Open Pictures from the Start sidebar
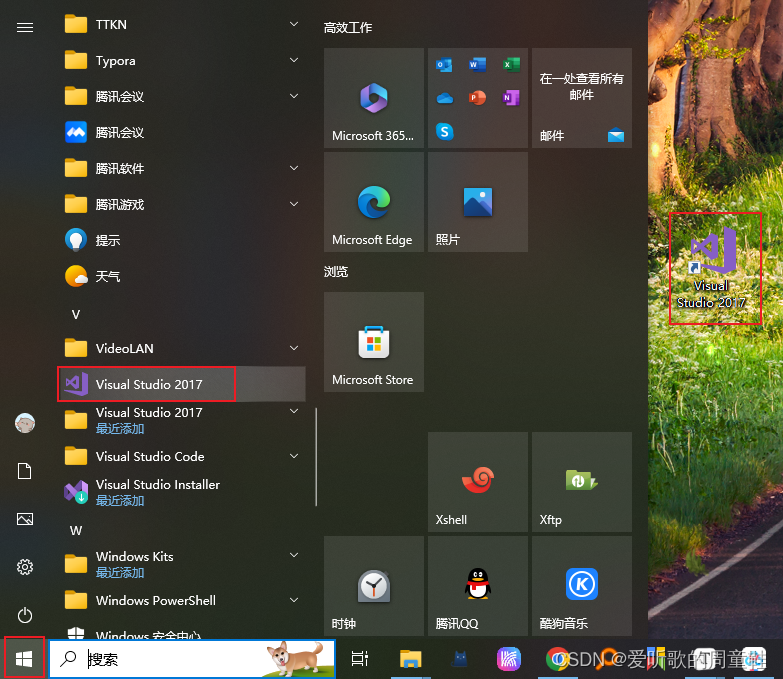The width and height of the screenshot is (783, 679). click(x=25, y=519)
